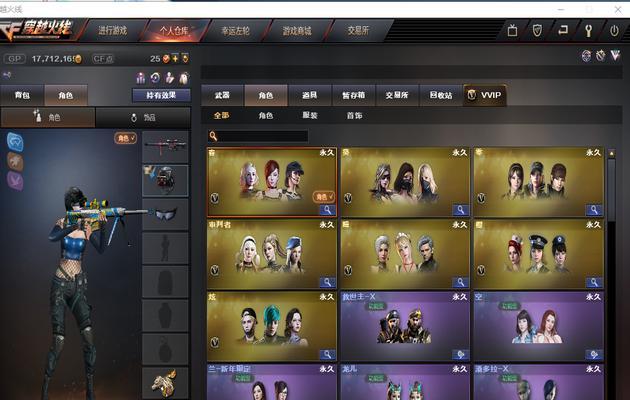
Task: Click the purple icon beside the character preview
Action: (x=15, y=180)
